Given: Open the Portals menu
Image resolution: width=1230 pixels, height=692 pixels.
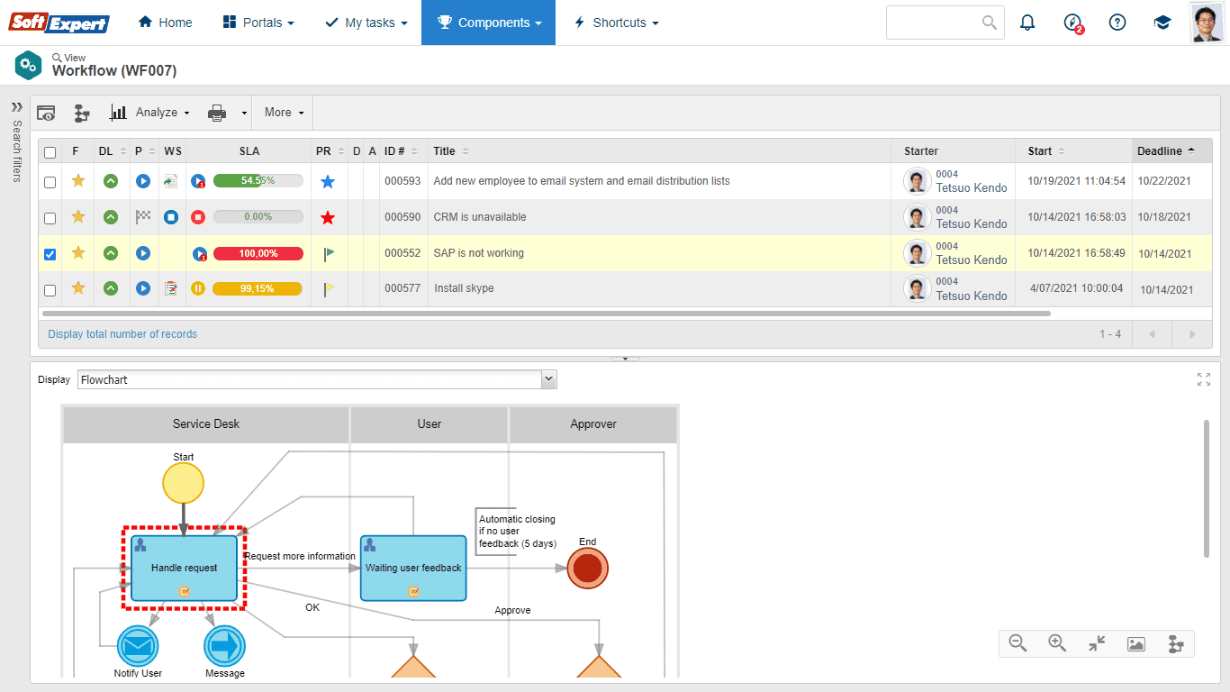Looking at the screenshot, I should (258, 22).
